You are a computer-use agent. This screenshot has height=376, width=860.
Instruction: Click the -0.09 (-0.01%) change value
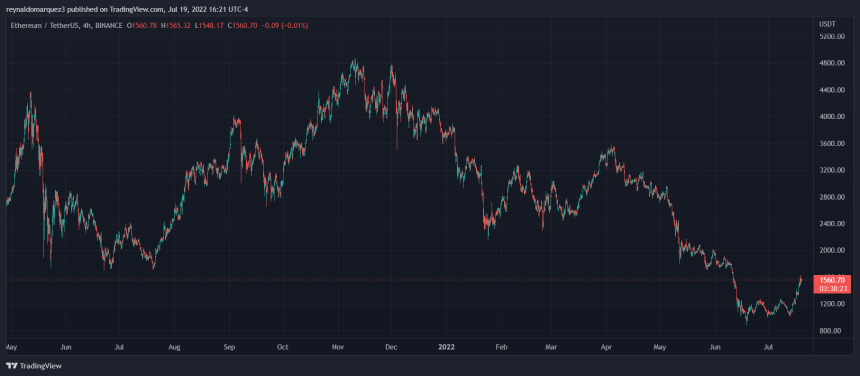click(x=285, y=26)
